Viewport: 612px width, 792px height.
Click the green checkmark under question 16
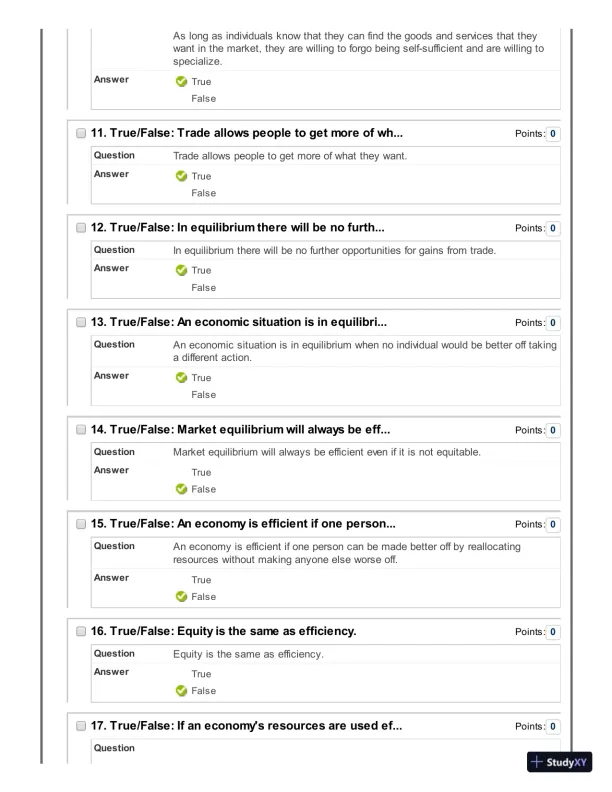coord(181,692)
